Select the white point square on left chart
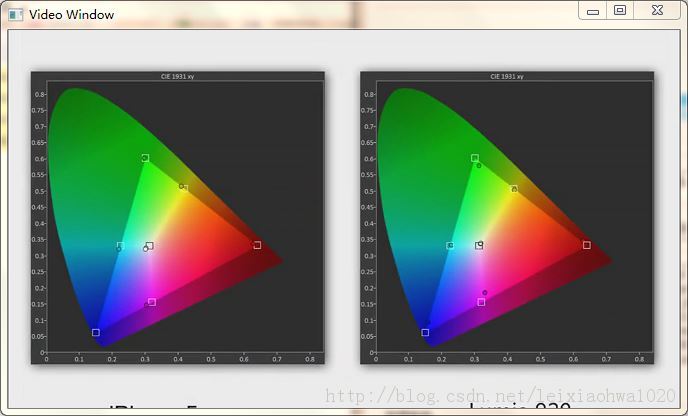Viewport: 688px width, 416px height. coord(150,245)
